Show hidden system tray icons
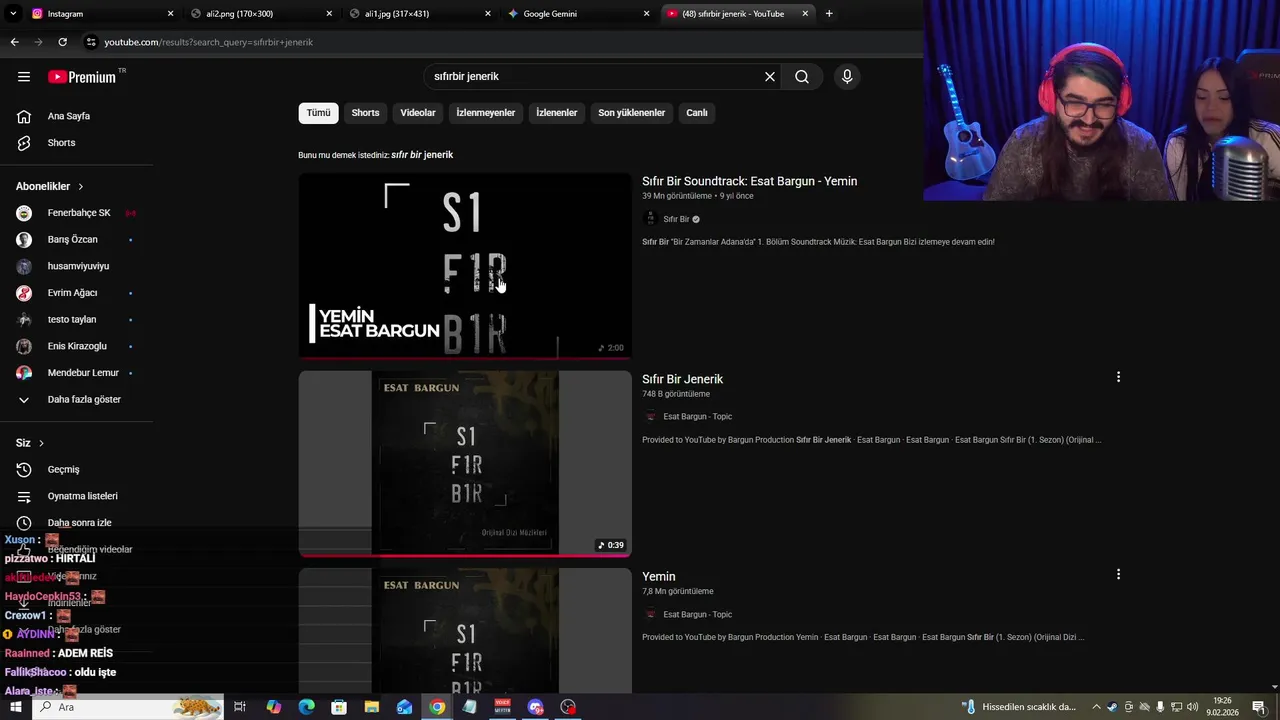This screenshot has height=720, width=1280. 1096,707
